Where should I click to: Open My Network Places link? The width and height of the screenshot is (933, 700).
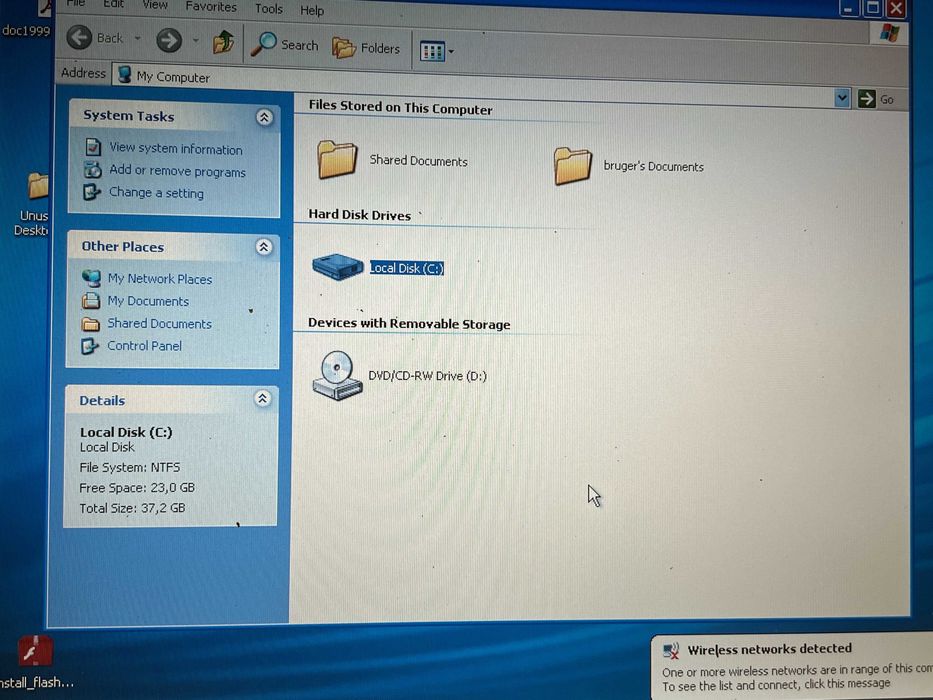click(159, 279)
